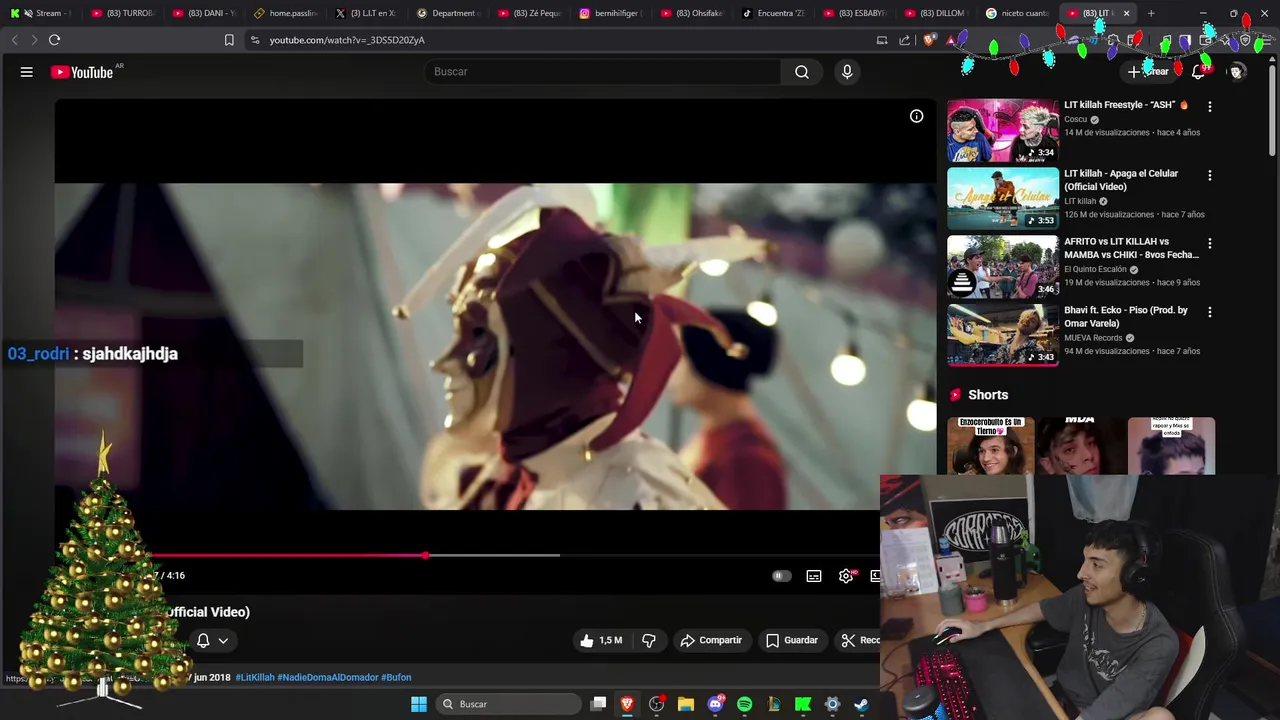The width and height of the screenshot is (1280, 720).
Task: Go to the YouTube home logo
Action: 82,72
